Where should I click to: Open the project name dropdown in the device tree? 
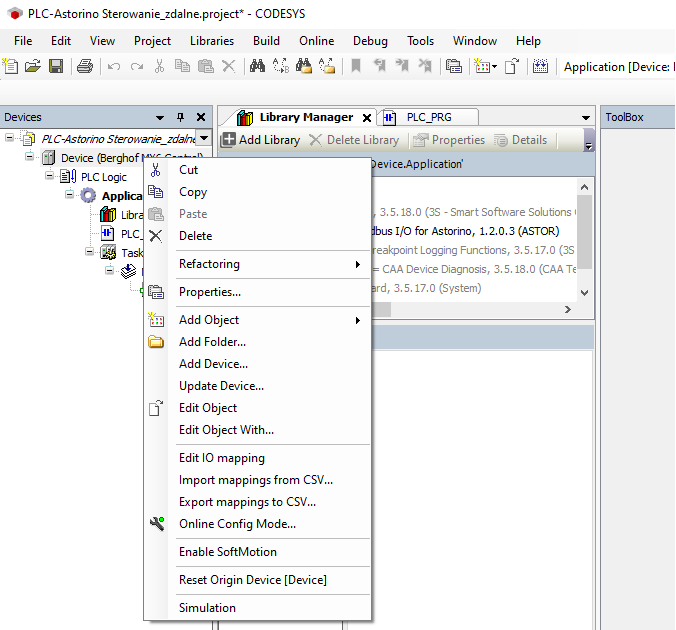[204, 138]
